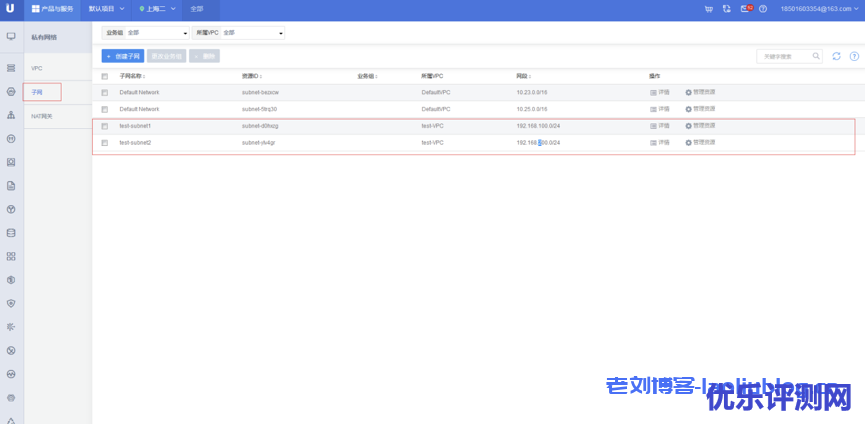This screenshot has width=865, height=424.
Task: Tick the checkbox for test-subnet1
Action: pos(104,126)
